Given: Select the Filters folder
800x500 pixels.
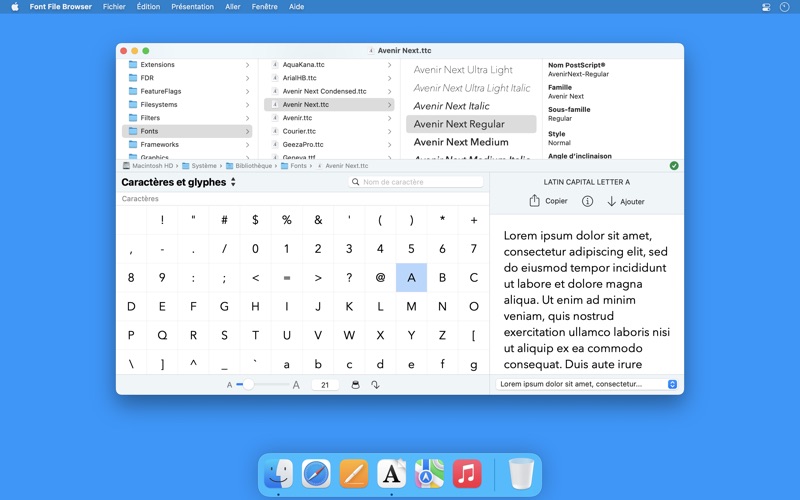Looking at the screenshot, I should click(187, 118).
